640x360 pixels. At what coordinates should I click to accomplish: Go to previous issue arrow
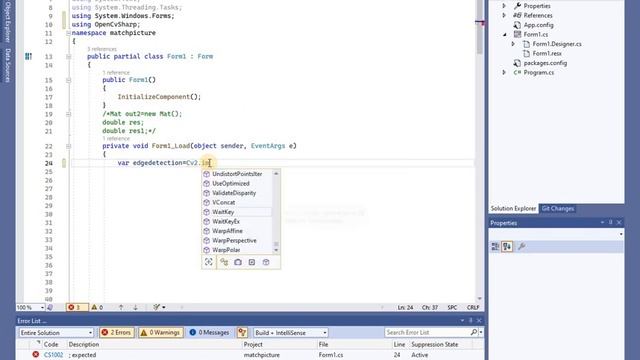121,307
